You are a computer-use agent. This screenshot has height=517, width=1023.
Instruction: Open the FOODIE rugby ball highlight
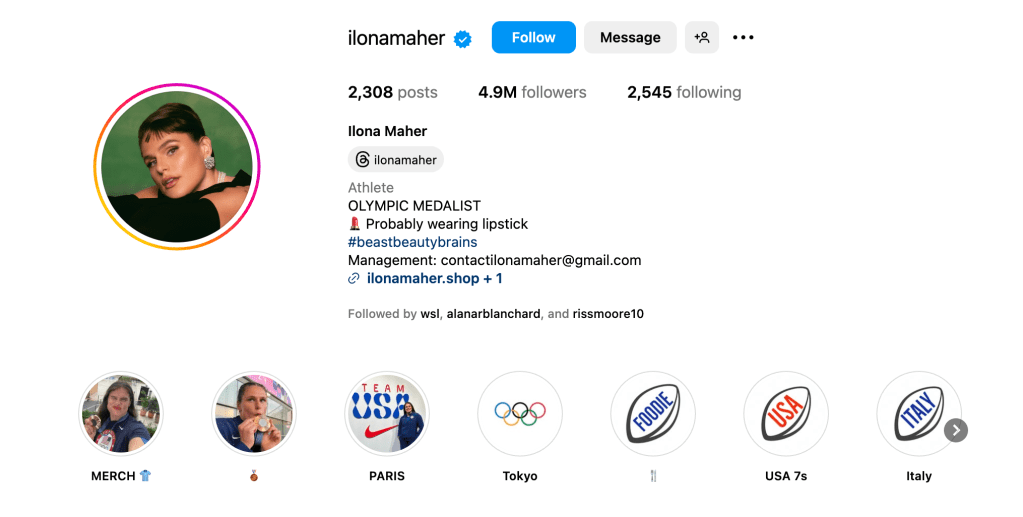[x=653, y=413]
